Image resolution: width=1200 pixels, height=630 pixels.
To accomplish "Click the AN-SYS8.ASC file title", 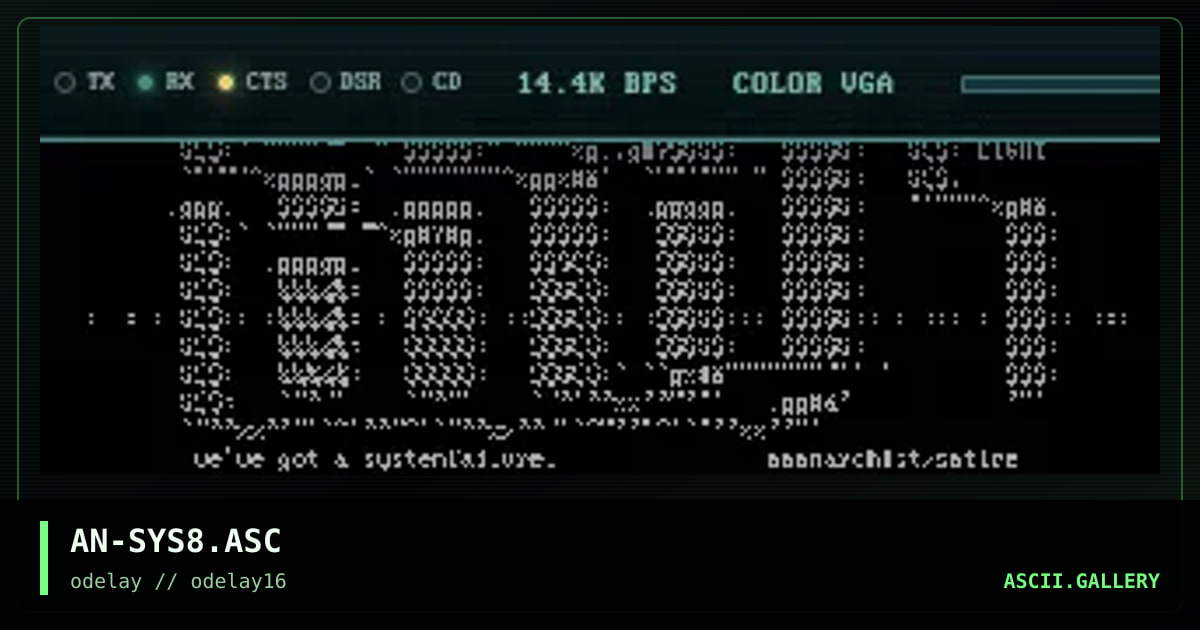I will point(176,541).
